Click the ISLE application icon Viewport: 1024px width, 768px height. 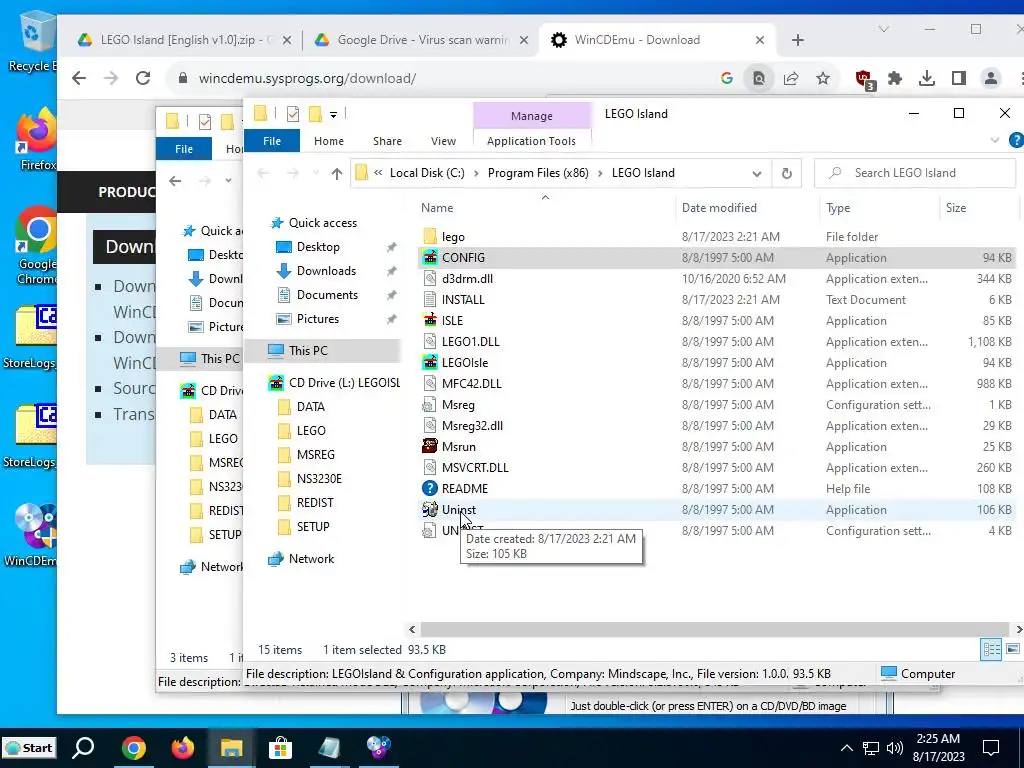(430, 321)
